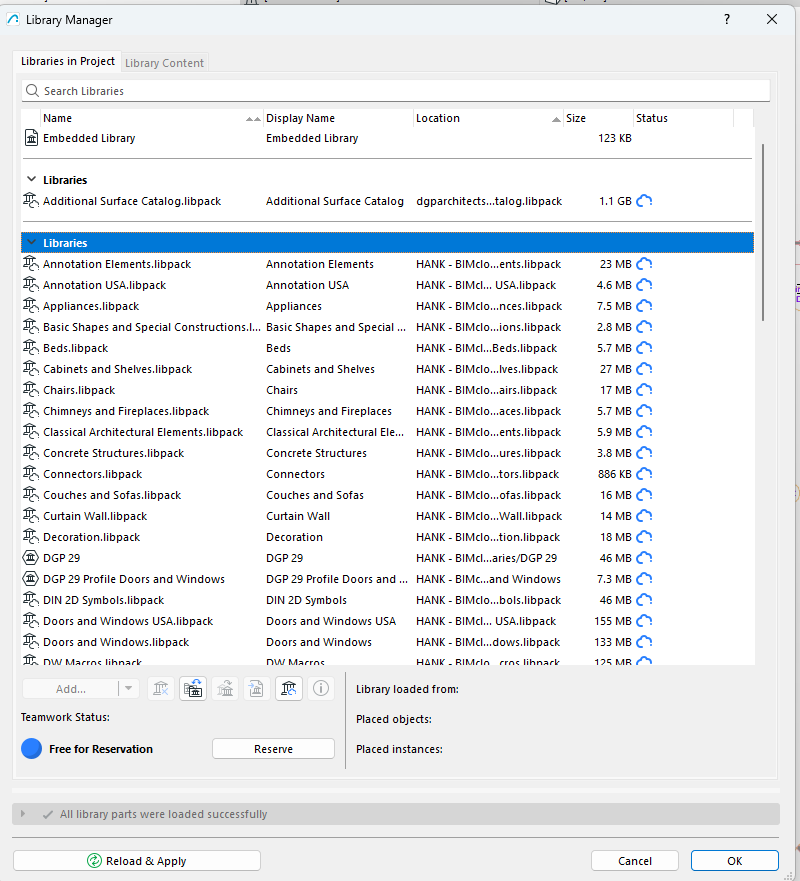Expand the library loading status disclosure triangle
The image size is (800, 881).
point(23,814)
